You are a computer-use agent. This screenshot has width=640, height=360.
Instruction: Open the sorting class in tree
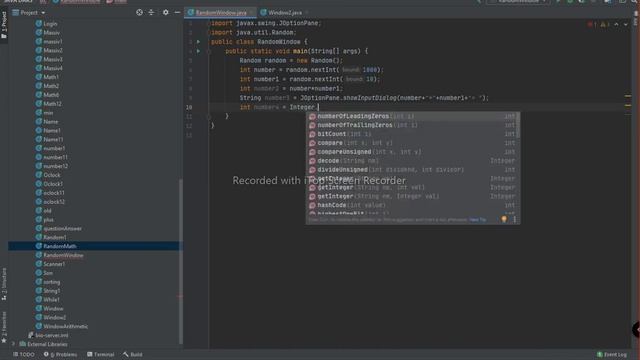click(x=51, y=282)
